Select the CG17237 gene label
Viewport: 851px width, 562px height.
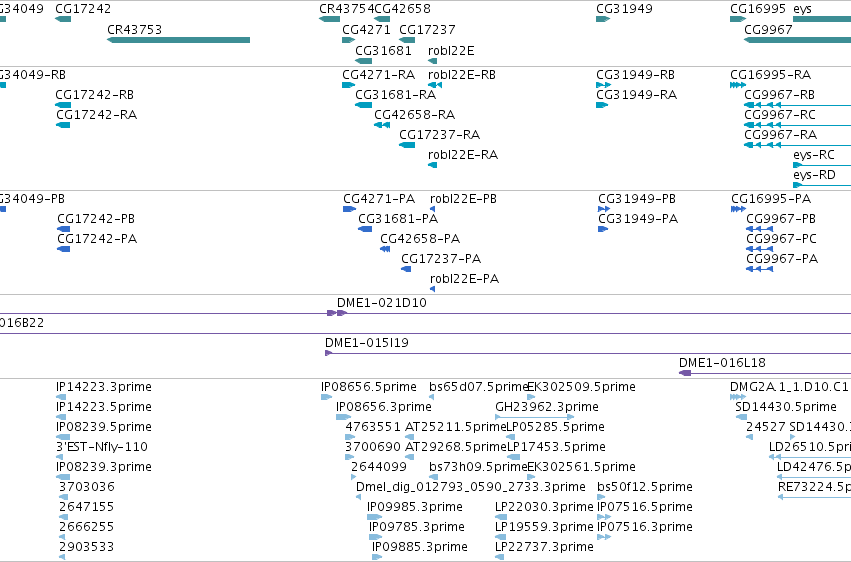427,29
